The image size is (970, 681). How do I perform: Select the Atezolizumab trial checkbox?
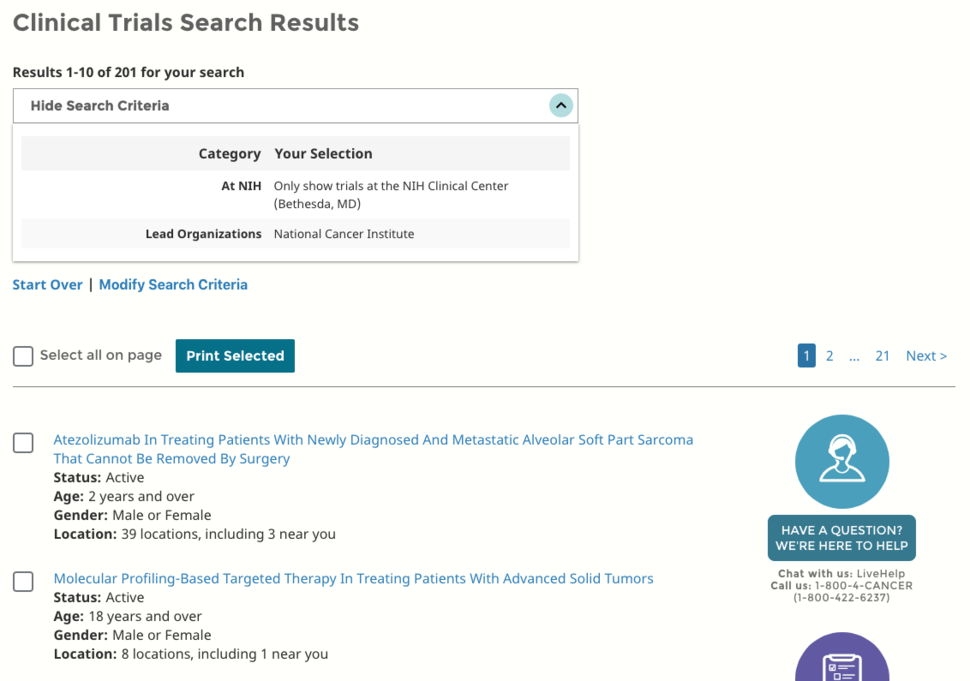[x=23, y=442]
